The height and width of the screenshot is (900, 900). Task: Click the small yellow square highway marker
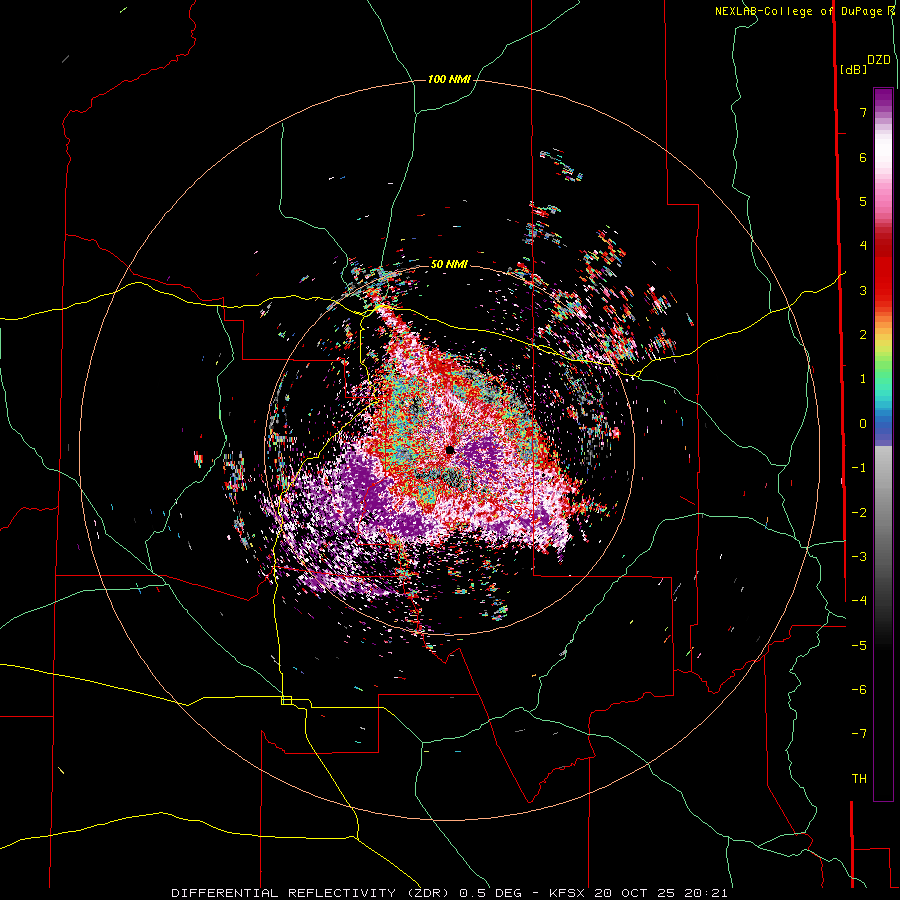286,700
